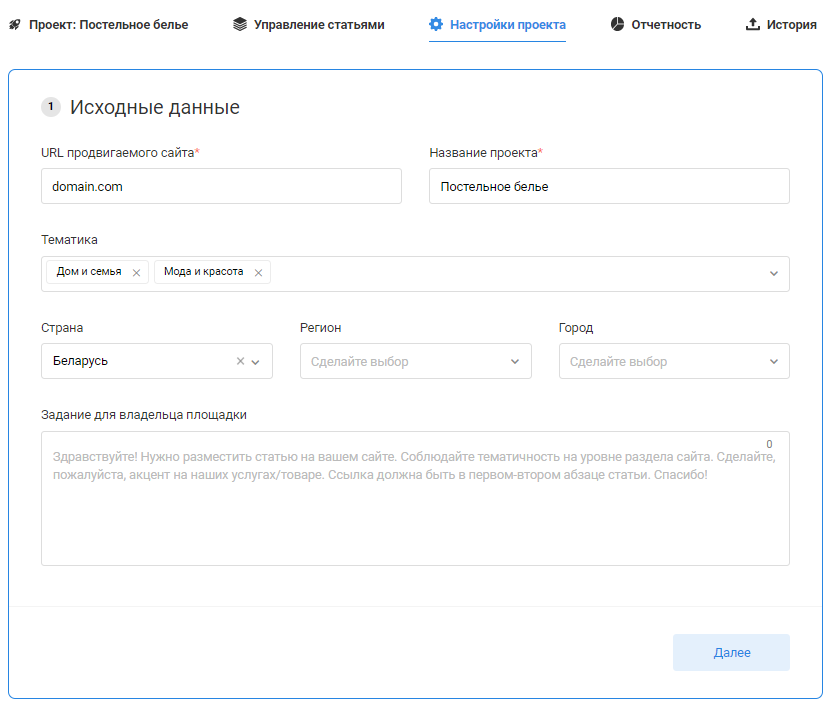Expand the Тематика dropdown list

pos(773,273)
